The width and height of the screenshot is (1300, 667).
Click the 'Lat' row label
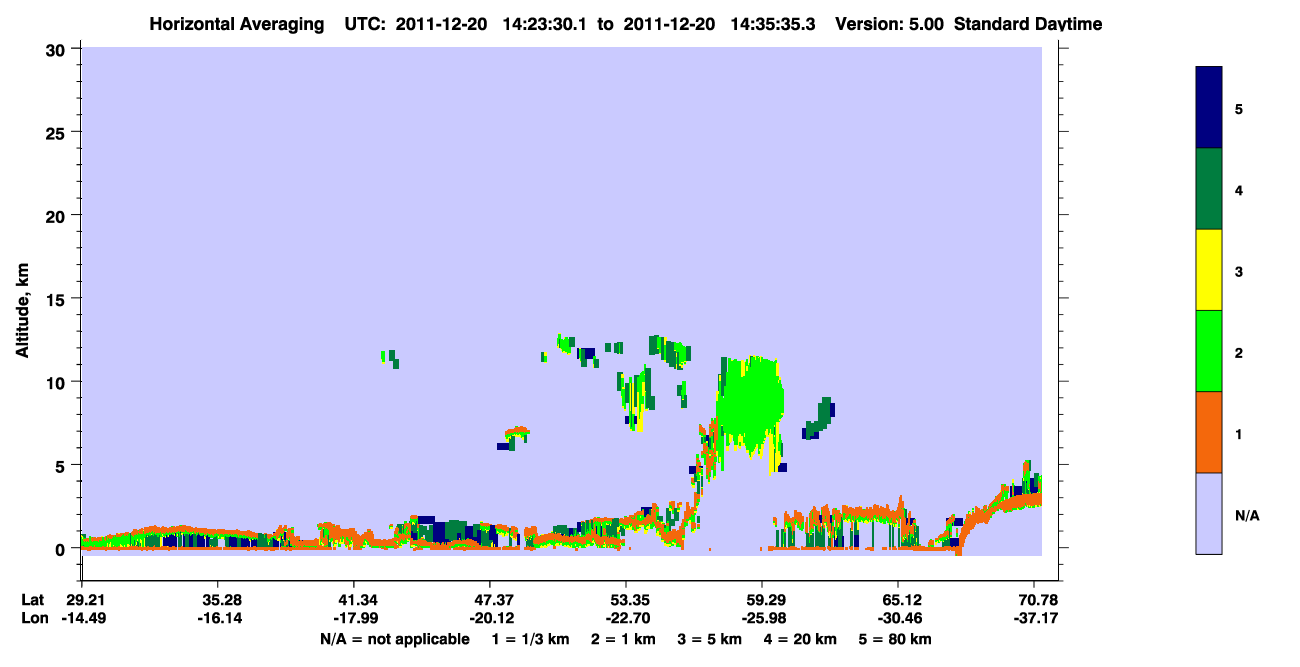32,600
